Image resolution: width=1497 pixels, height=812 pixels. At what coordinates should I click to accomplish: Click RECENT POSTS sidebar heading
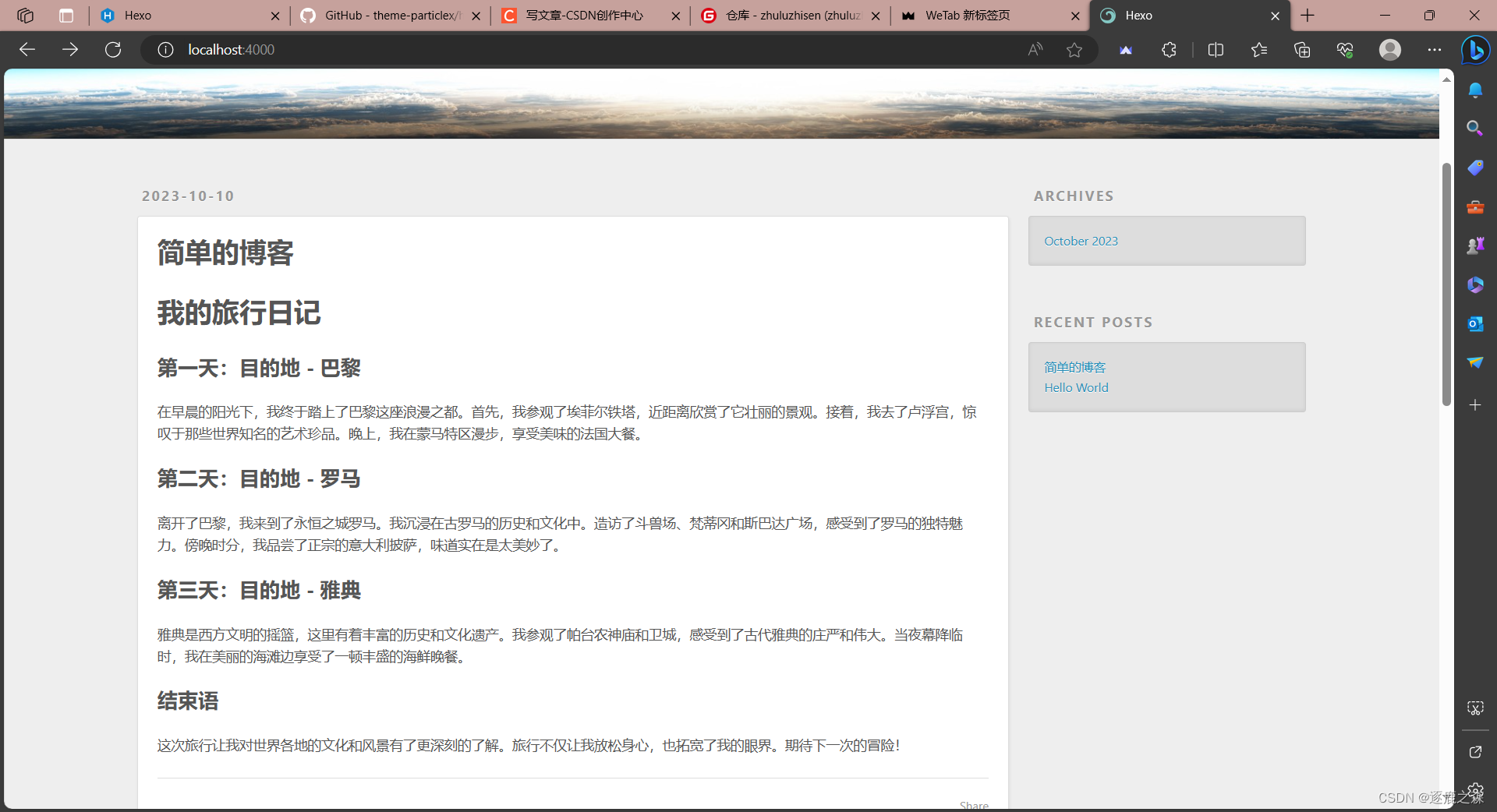tap(1093, 323)
